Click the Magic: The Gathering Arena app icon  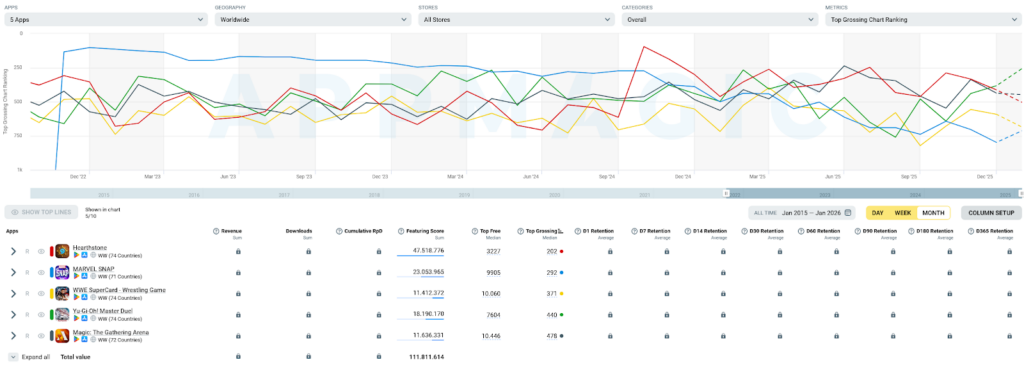coord(62,335)
